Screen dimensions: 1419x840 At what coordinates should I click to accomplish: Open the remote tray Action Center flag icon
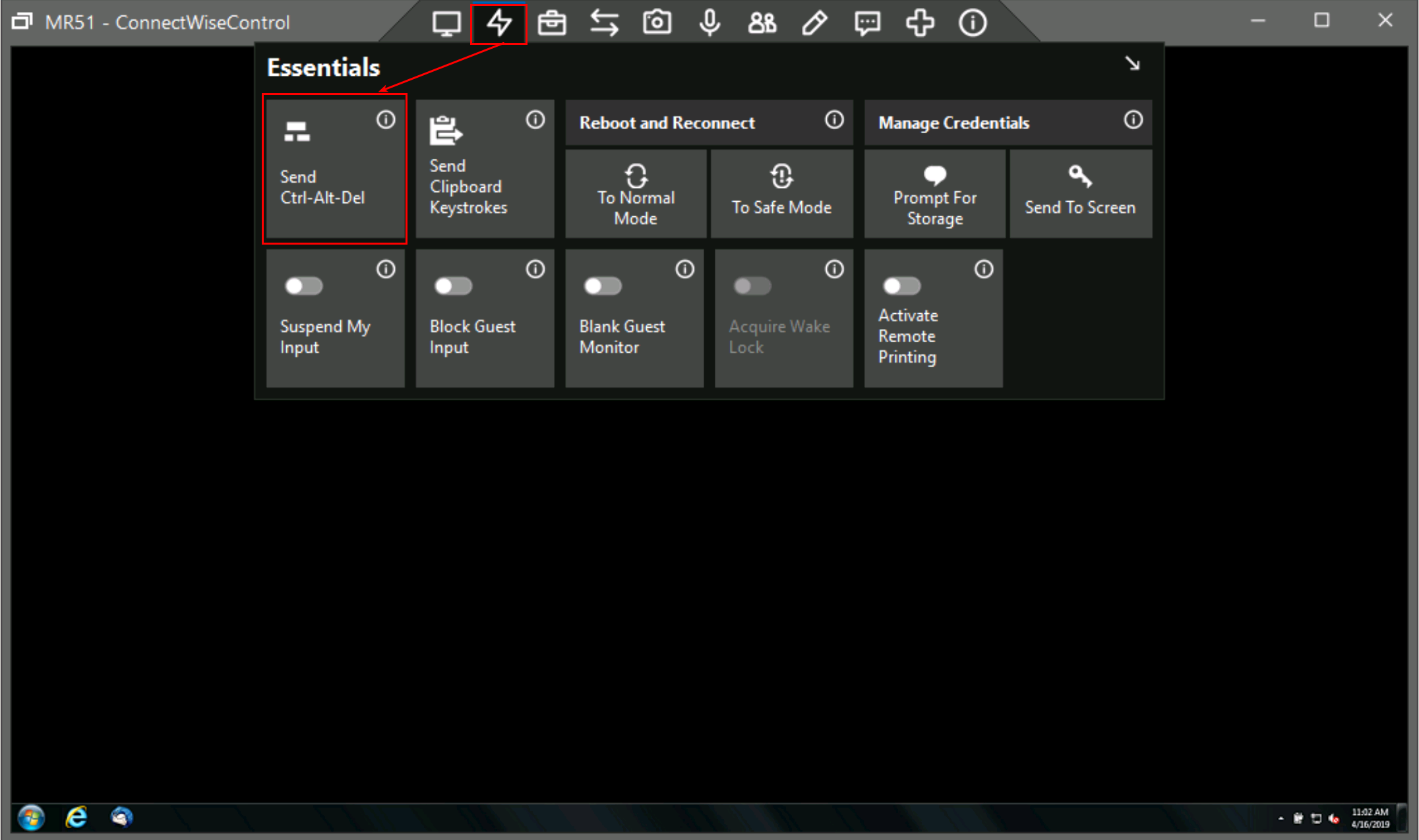(x=1298, y=819)
